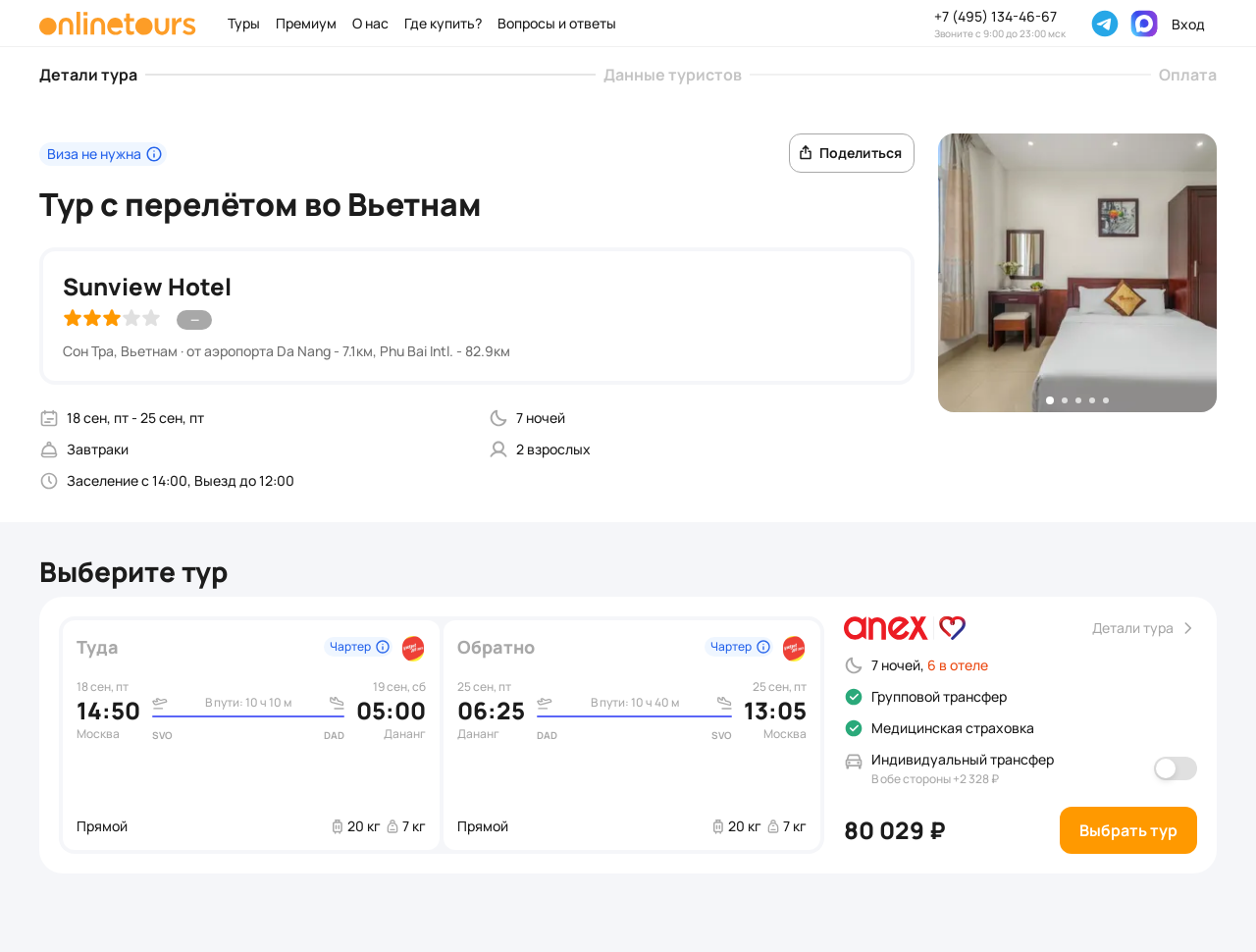Click the '6 в отеле' red text

[x=958, y=665]
